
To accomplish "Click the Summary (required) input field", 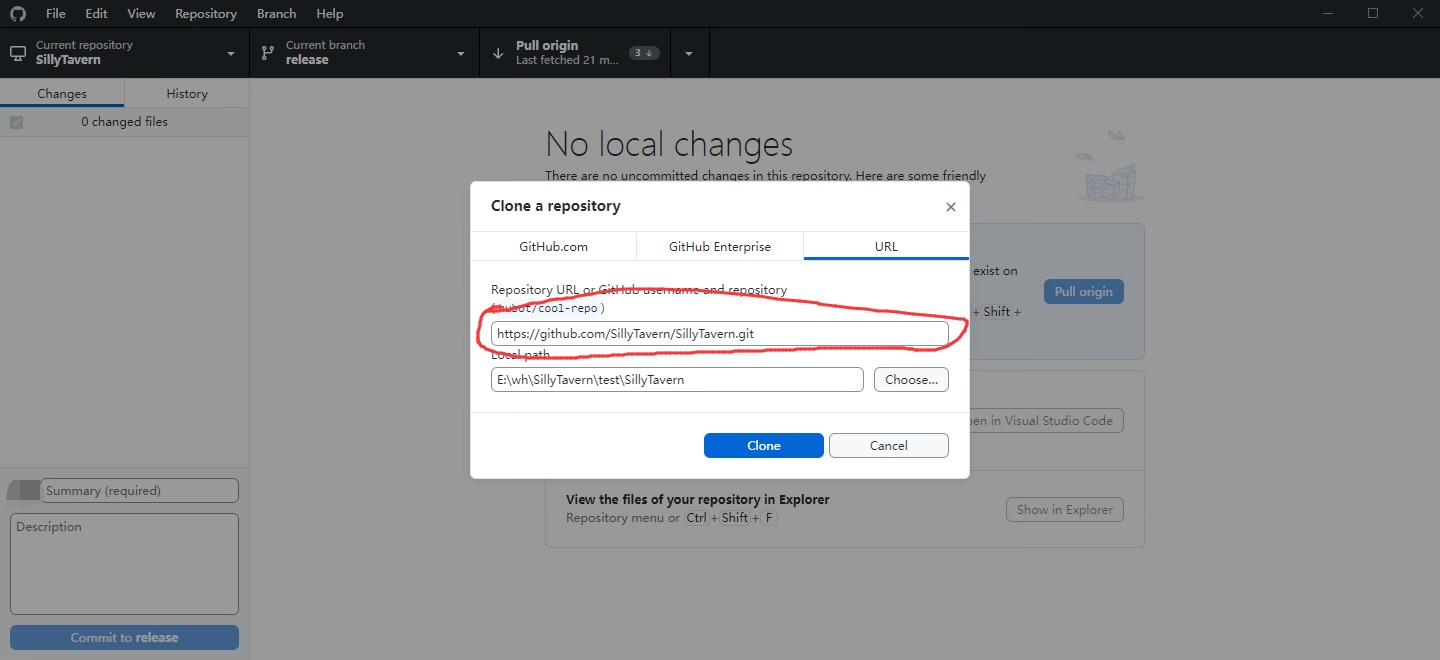I will (x=139, y=491).
